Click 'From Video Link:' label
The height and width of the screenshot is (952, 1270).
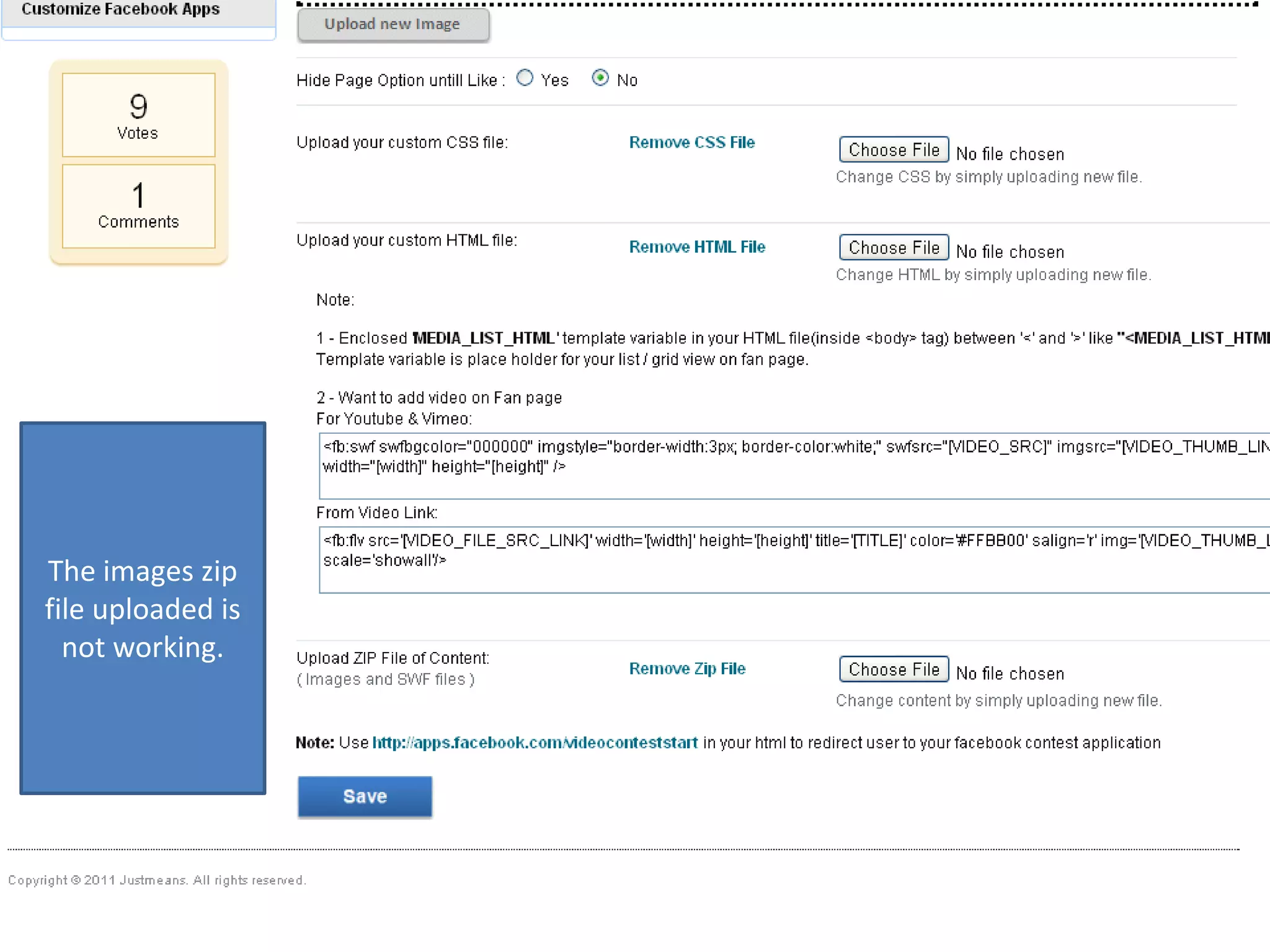pos(376,513)
